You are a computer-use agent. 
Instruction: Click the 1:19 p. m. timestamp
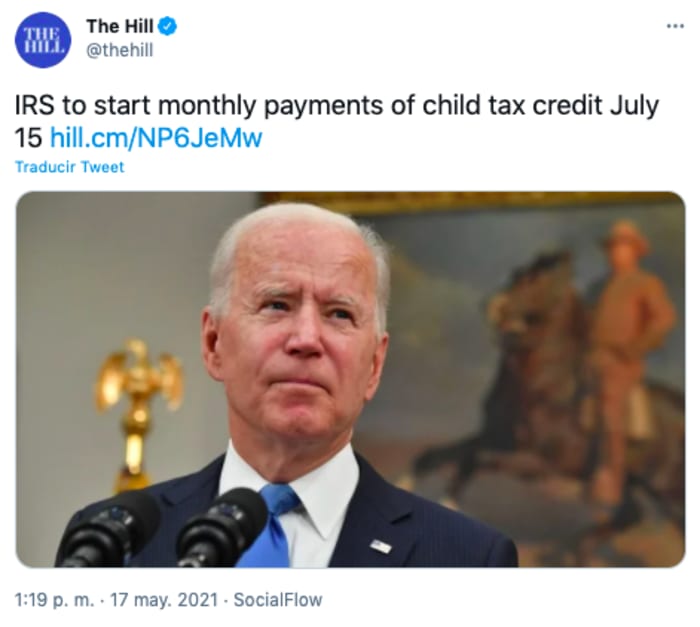click(54, 600)
